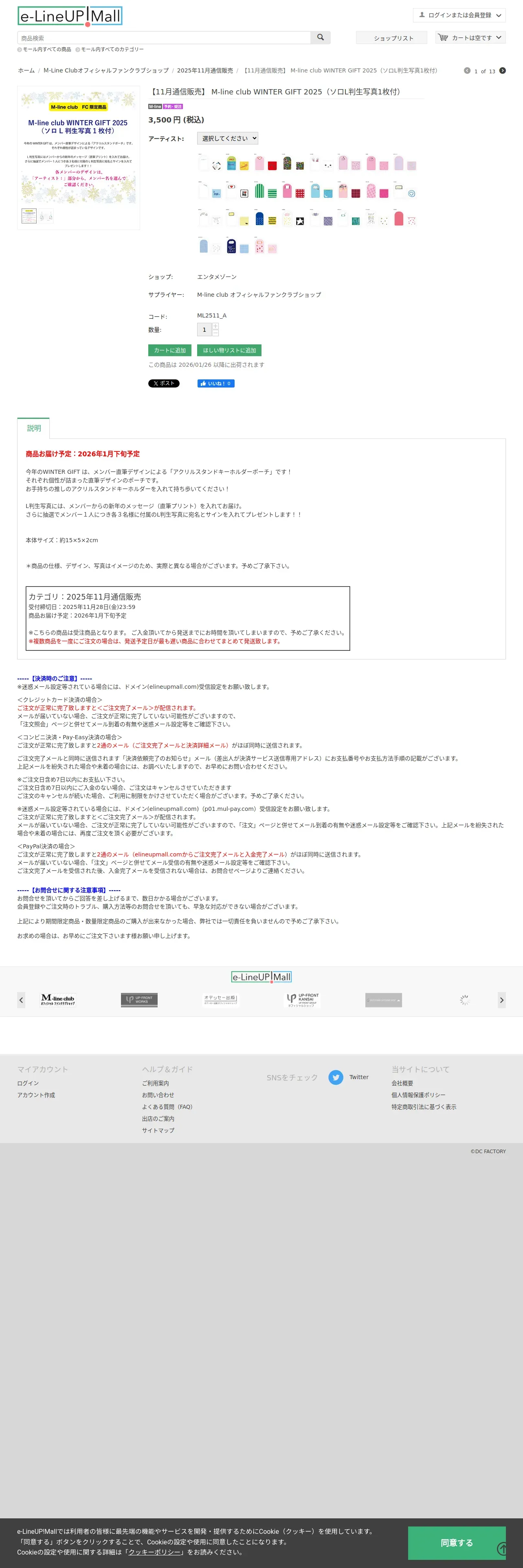Click the magnifier search button
The height and width of the screenshot is (1568, 523).
pyautogui.click(x=320, y=38)
